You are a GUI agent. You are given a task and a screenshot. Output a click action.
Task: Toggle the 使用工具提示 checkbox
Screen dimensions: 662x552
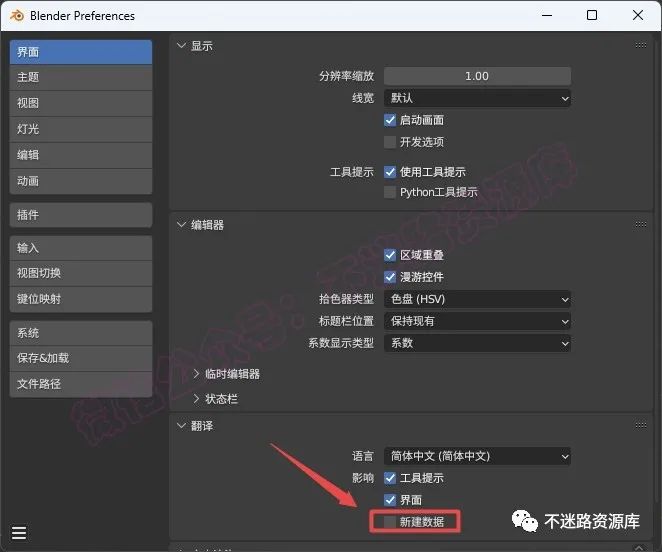coord(390,172)
